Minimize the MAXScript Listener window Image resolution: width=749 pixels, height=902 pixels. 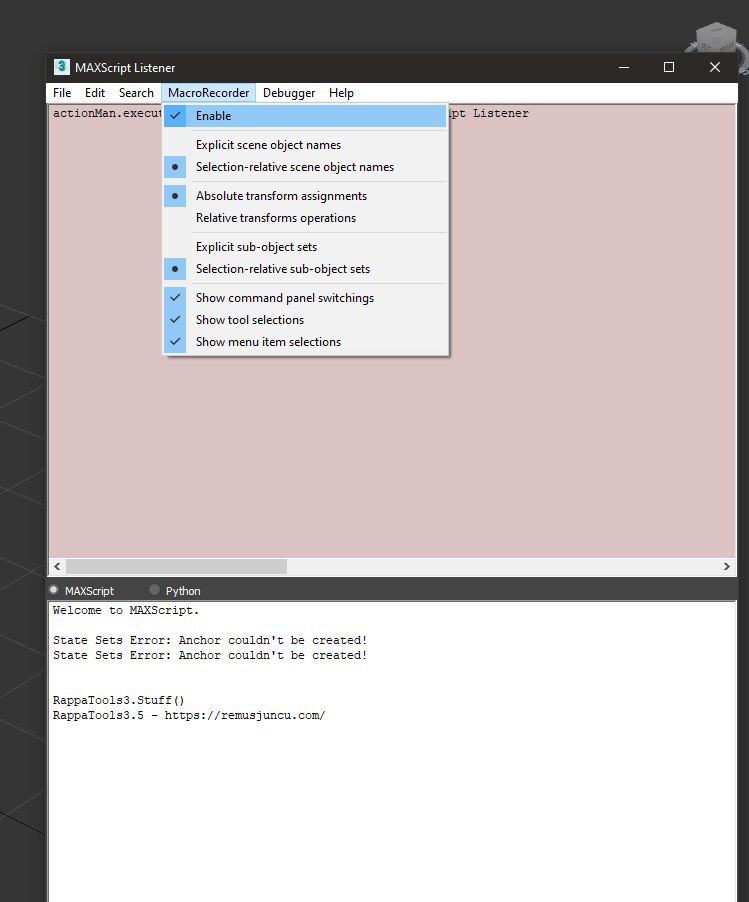[x=624, y=67]
